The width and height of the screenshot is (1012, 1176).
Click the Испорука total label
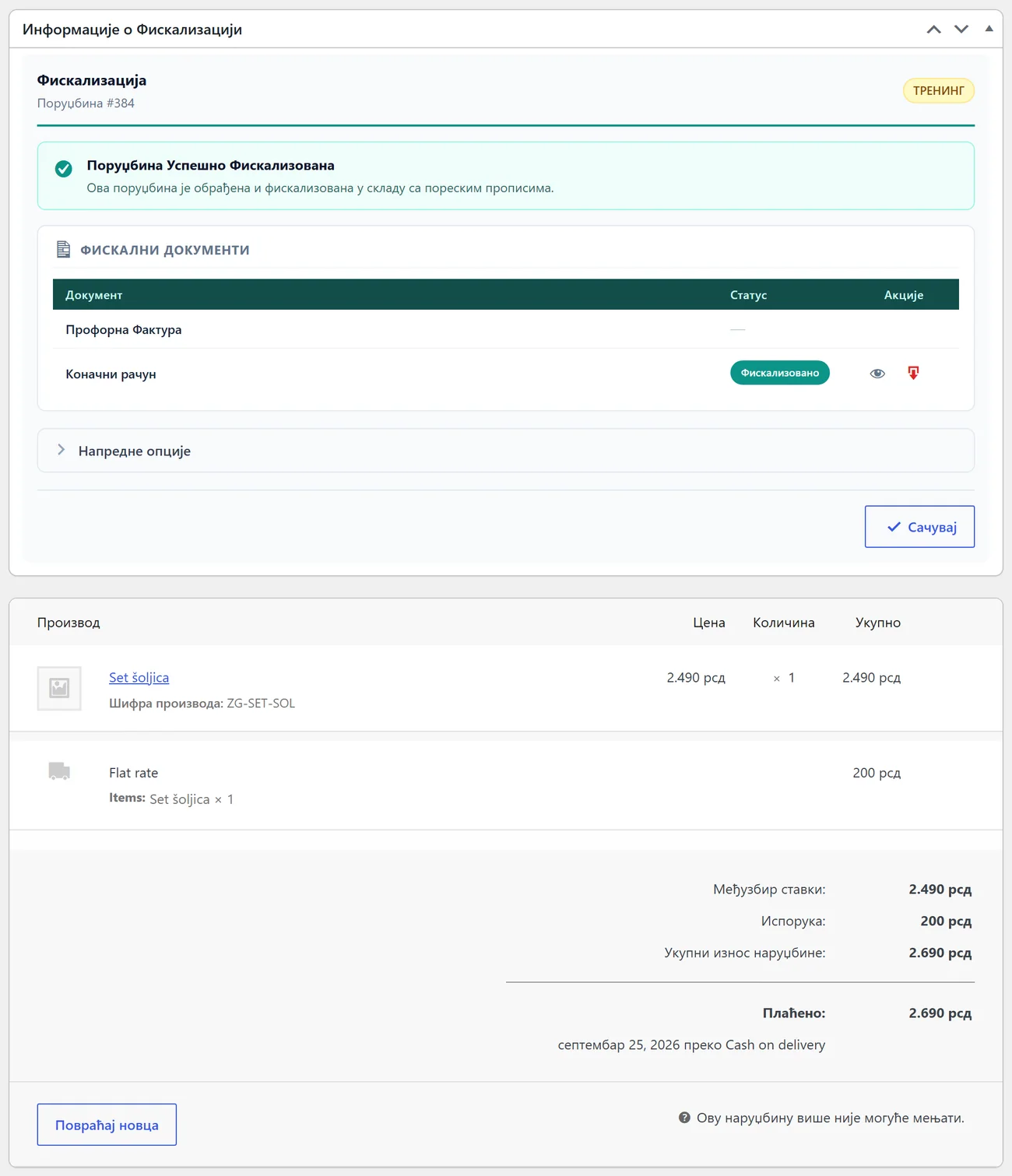tap(793, 921)
